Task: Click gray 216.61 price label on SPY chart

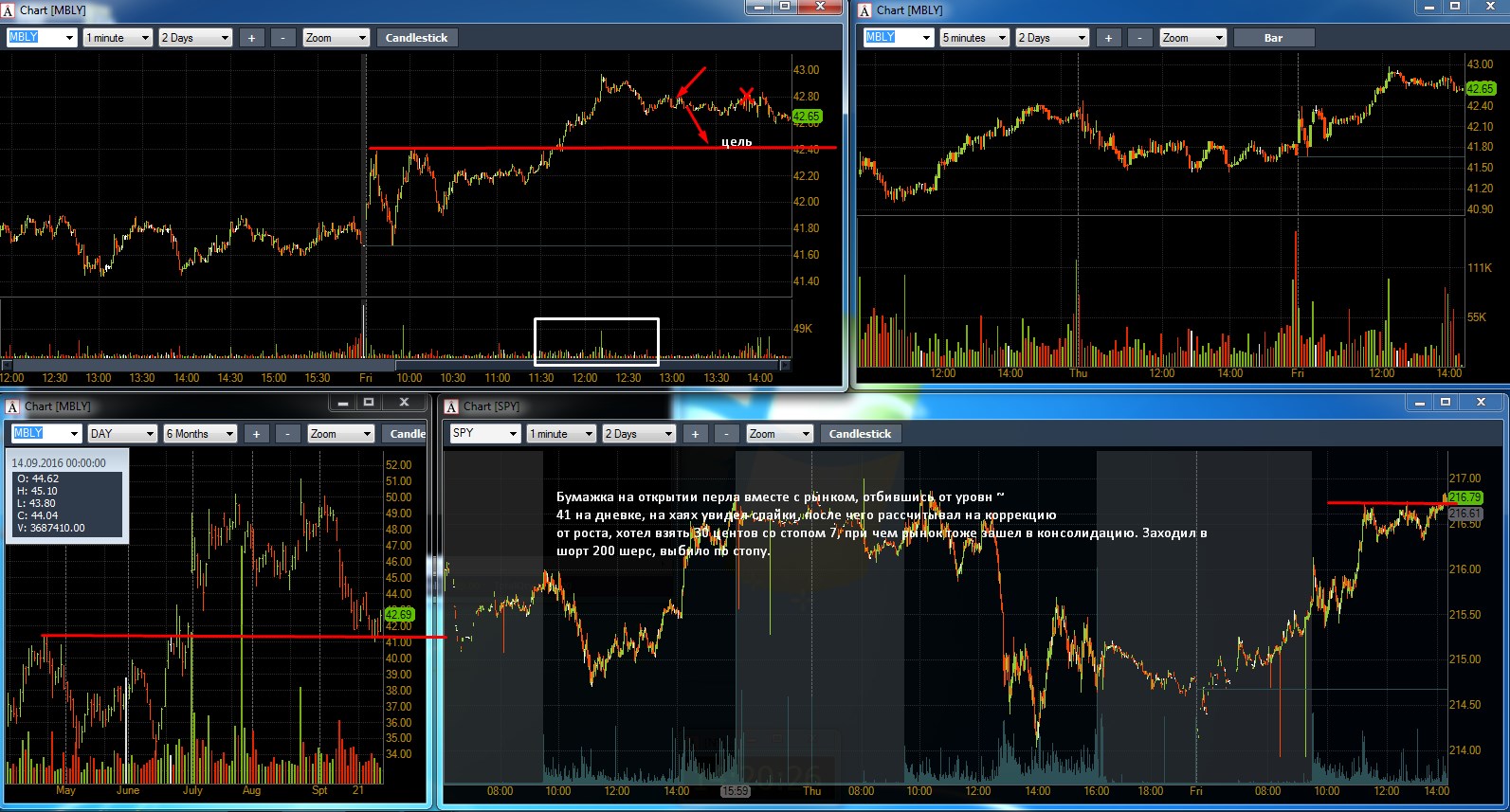Action: [x=1465, y=514]
